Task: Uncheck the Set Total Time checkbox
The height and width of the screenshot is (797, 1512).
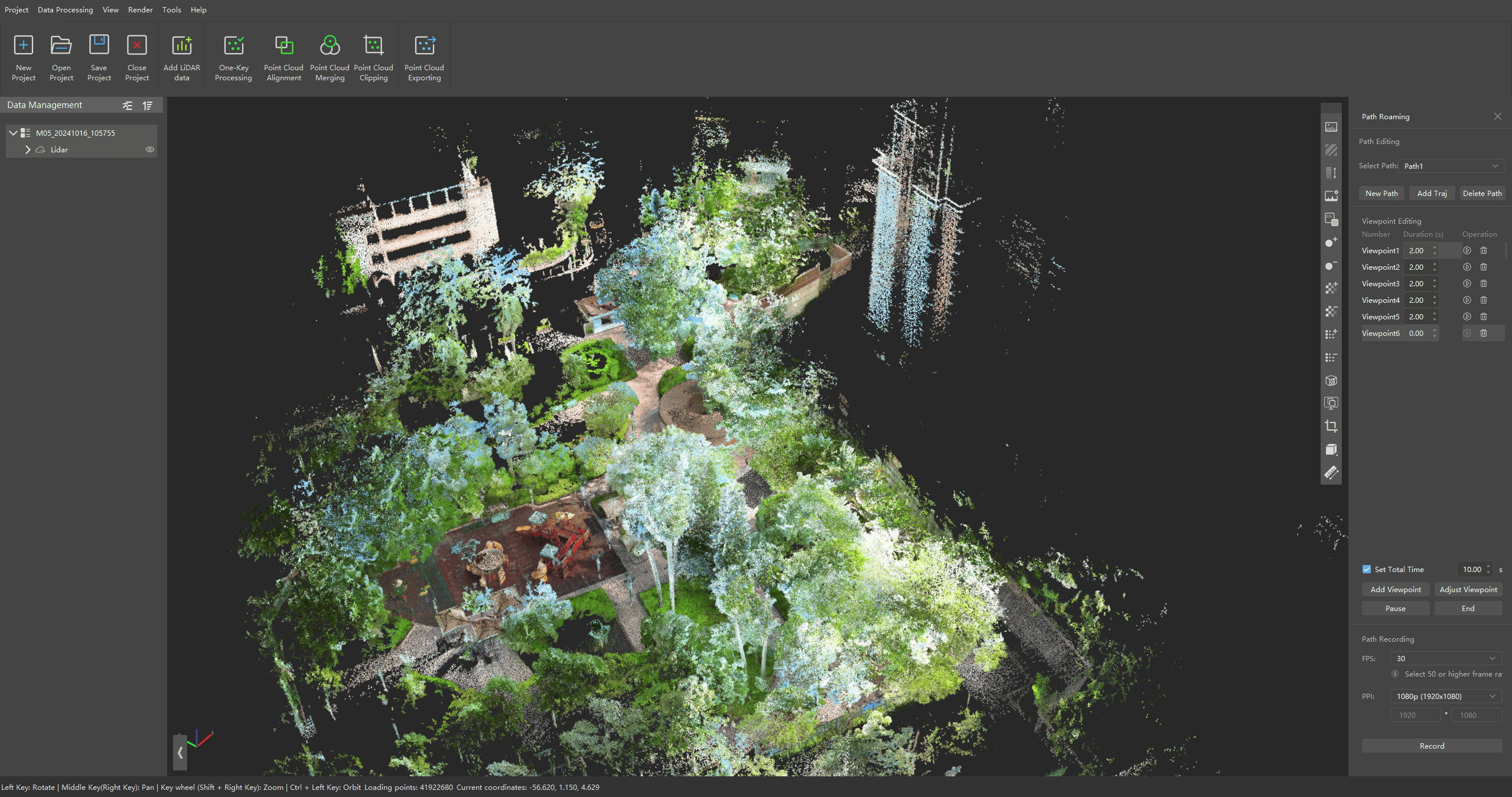Action: point(1367,570)
